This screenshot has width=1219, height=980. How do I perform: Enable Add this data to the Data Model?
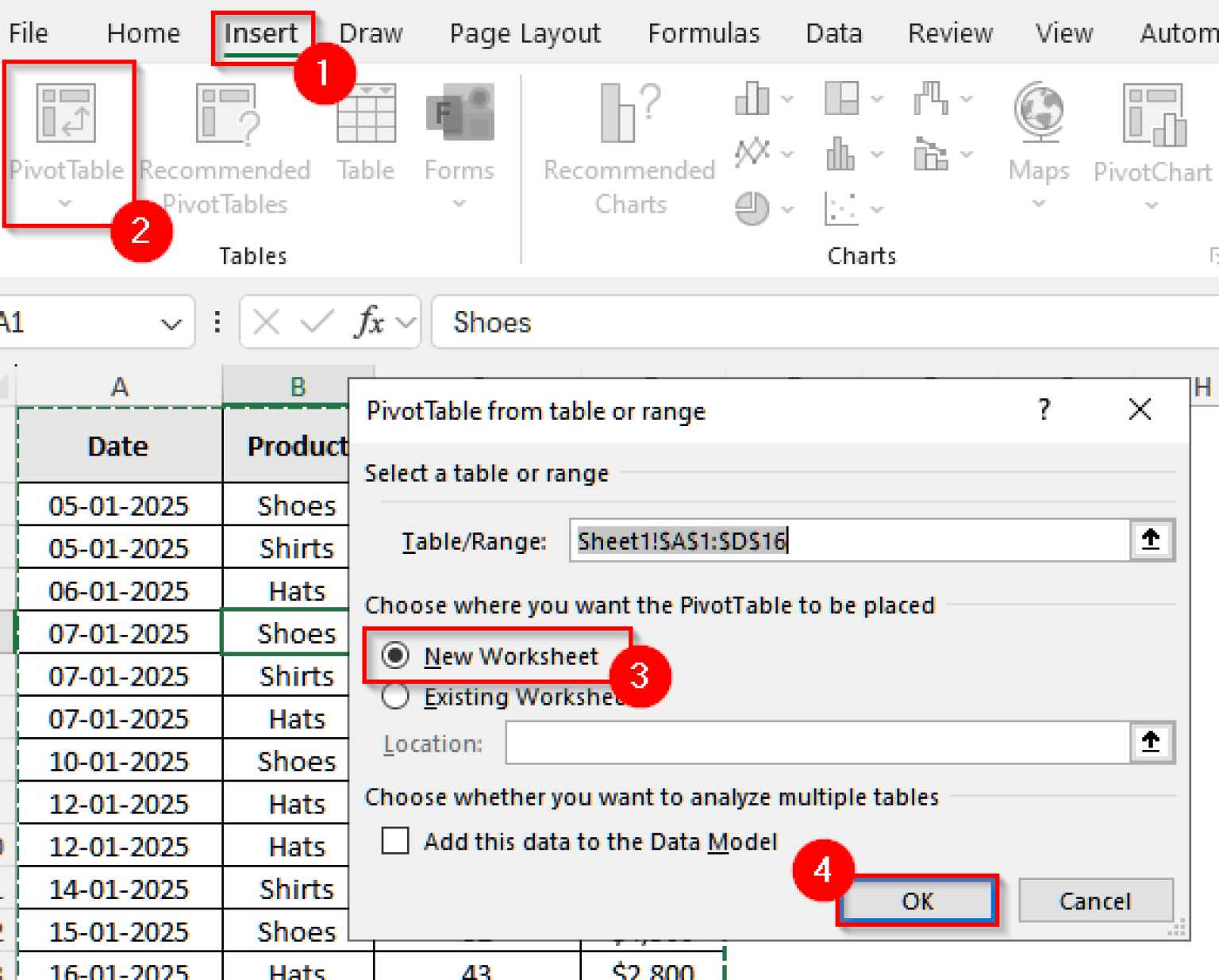(x=394, y=841)
